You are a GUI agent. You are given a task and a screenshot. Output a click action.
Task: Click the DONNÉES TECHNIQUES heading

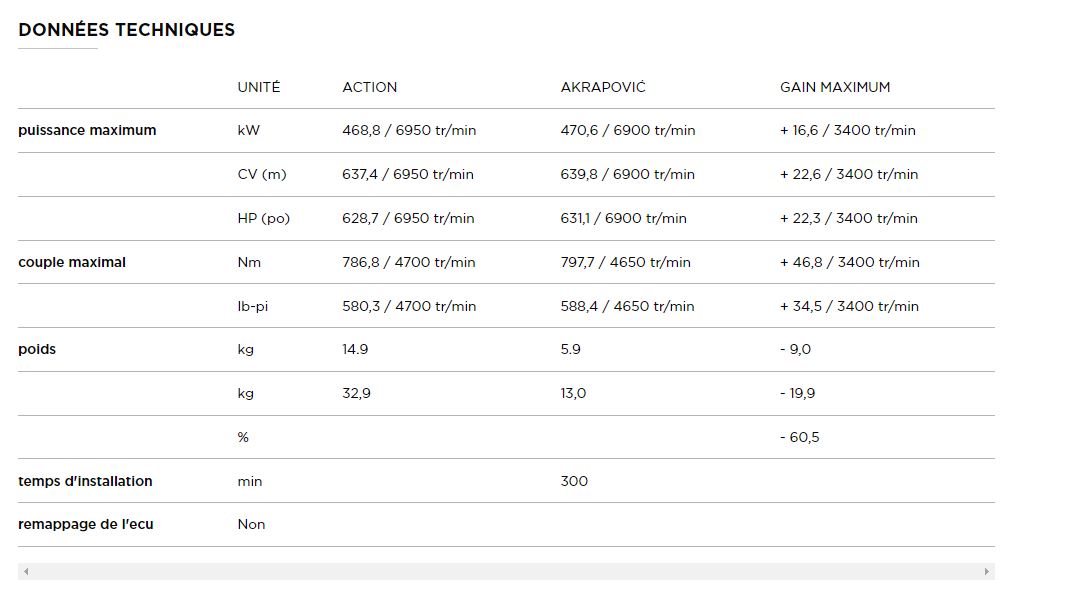click(x=126, y=30)
